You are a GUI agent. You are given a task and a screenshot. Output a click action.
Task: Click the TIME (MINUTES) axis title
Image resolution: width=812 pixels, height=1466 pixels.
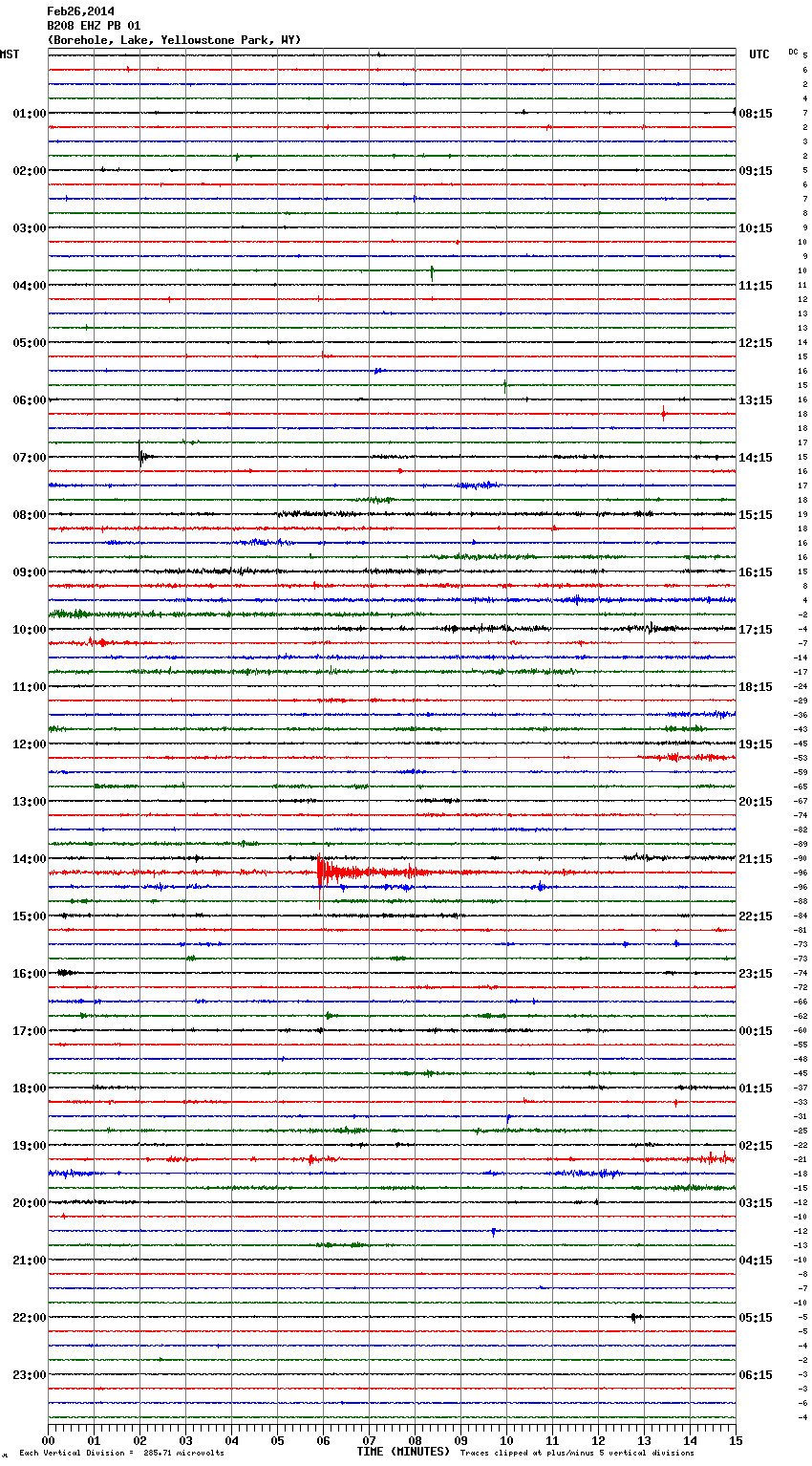click(403, 1452)
